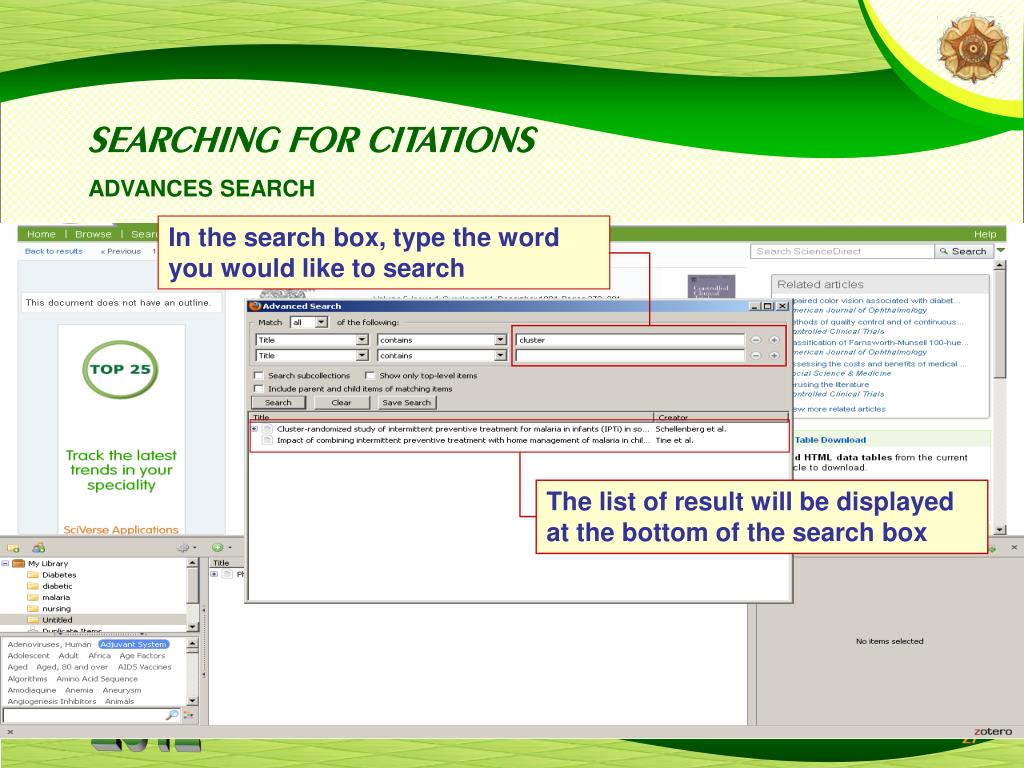Expand the Cluster-randomized study result
1024x768 pixels.
255,429
